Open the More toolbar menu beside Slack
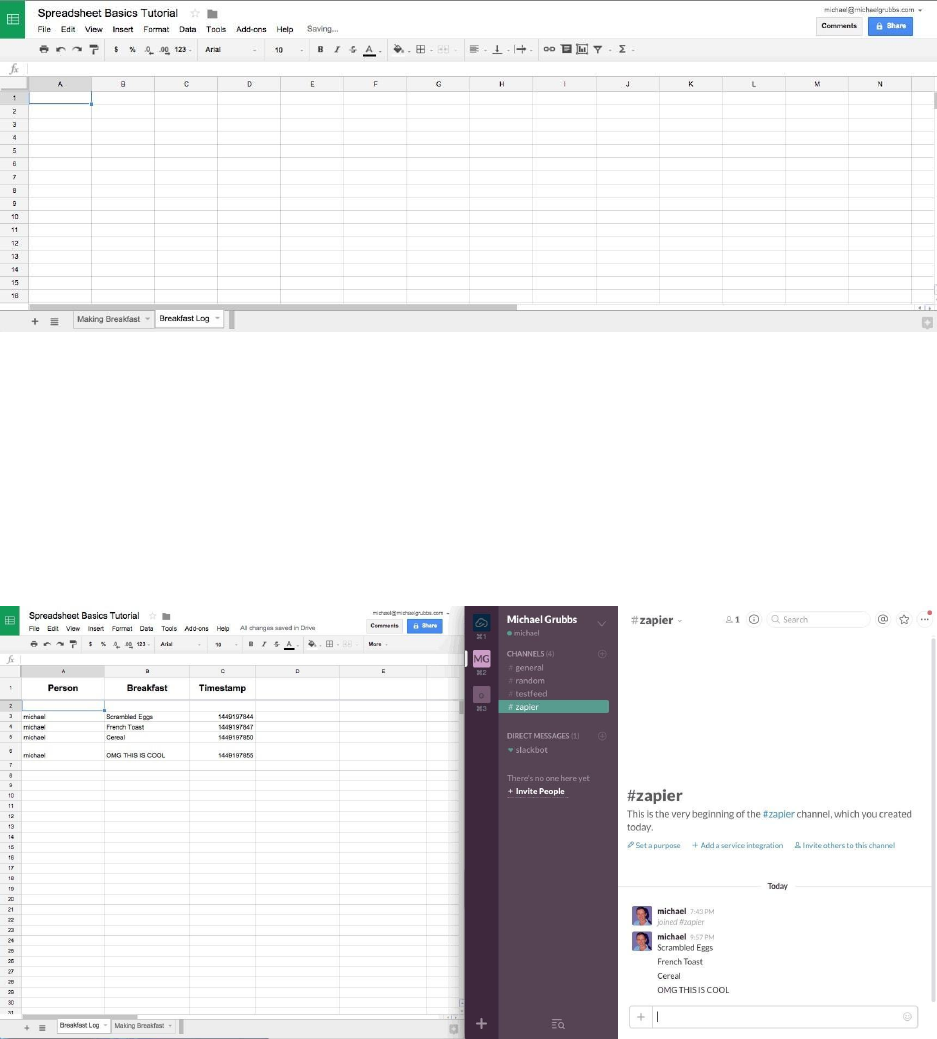937x1039 pixels. (377, 644)
